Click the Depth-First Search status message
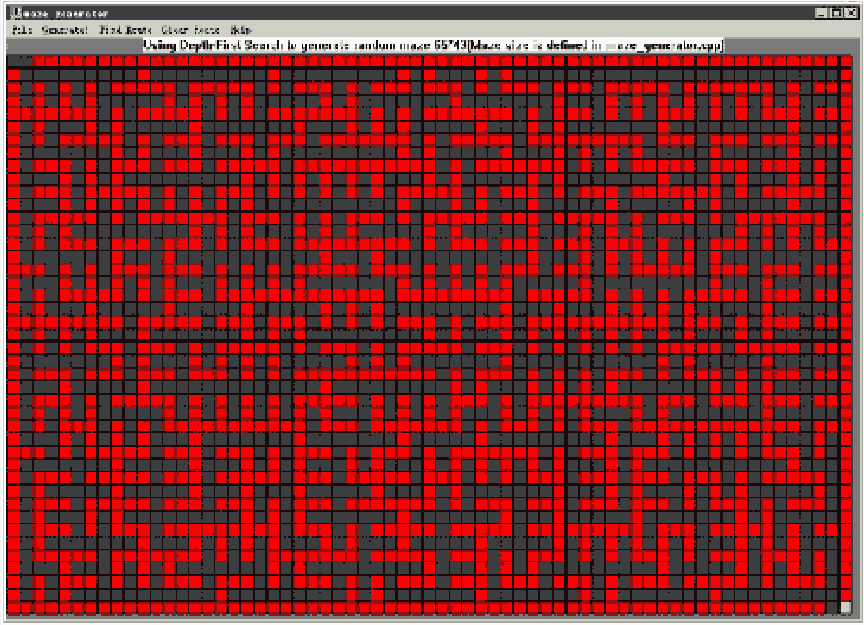864x625 pixels. (x=433, y=46)
